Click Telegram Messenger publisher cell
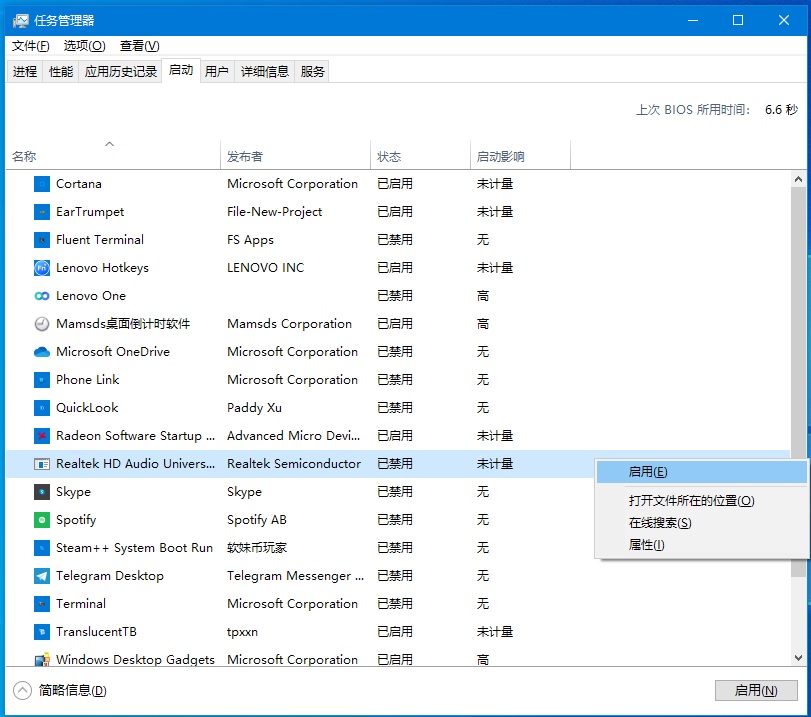Screen dimensions: 811x717 click(x=295, y=576)
